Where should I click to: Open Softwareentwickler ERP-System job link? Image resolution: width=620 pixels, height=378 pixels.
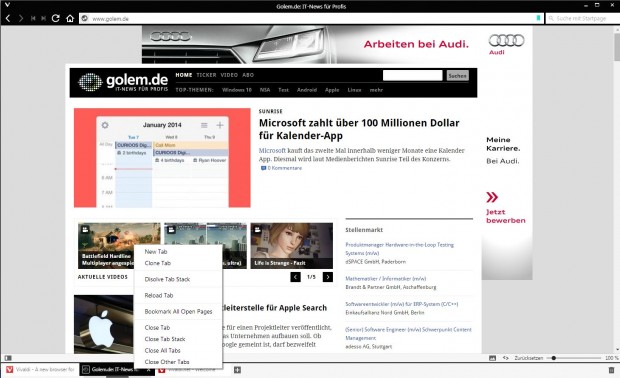pyautogui.click(x=402, y=304)
